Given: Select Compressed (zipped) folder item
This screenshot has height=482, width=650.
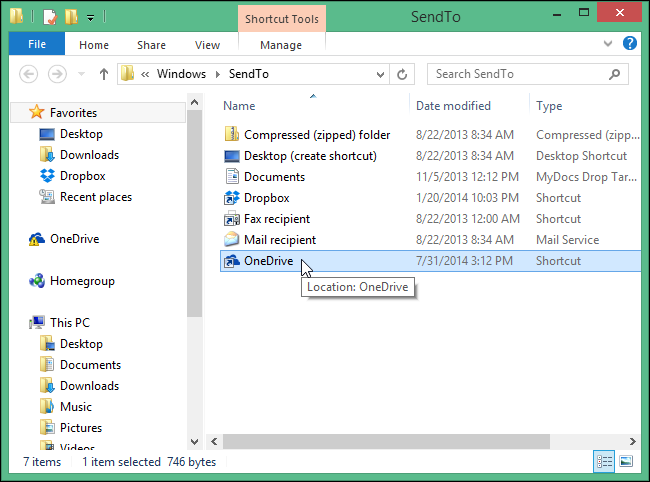Looking at the screenshot, I should tap(317, 135).
